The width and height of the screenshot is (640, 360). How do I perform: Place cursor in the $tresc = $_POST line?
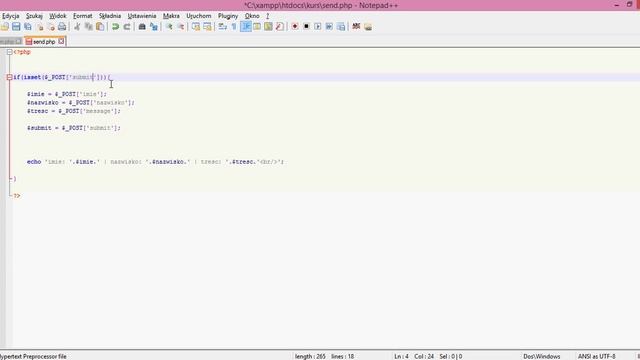pos(74,111)
